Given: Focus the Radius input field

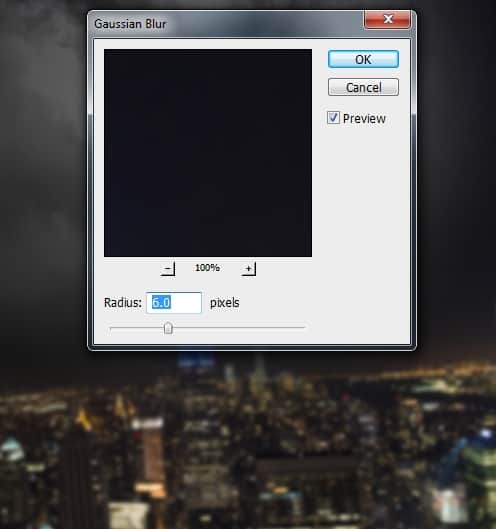Looking at the screenshot, I should point(174,303).
